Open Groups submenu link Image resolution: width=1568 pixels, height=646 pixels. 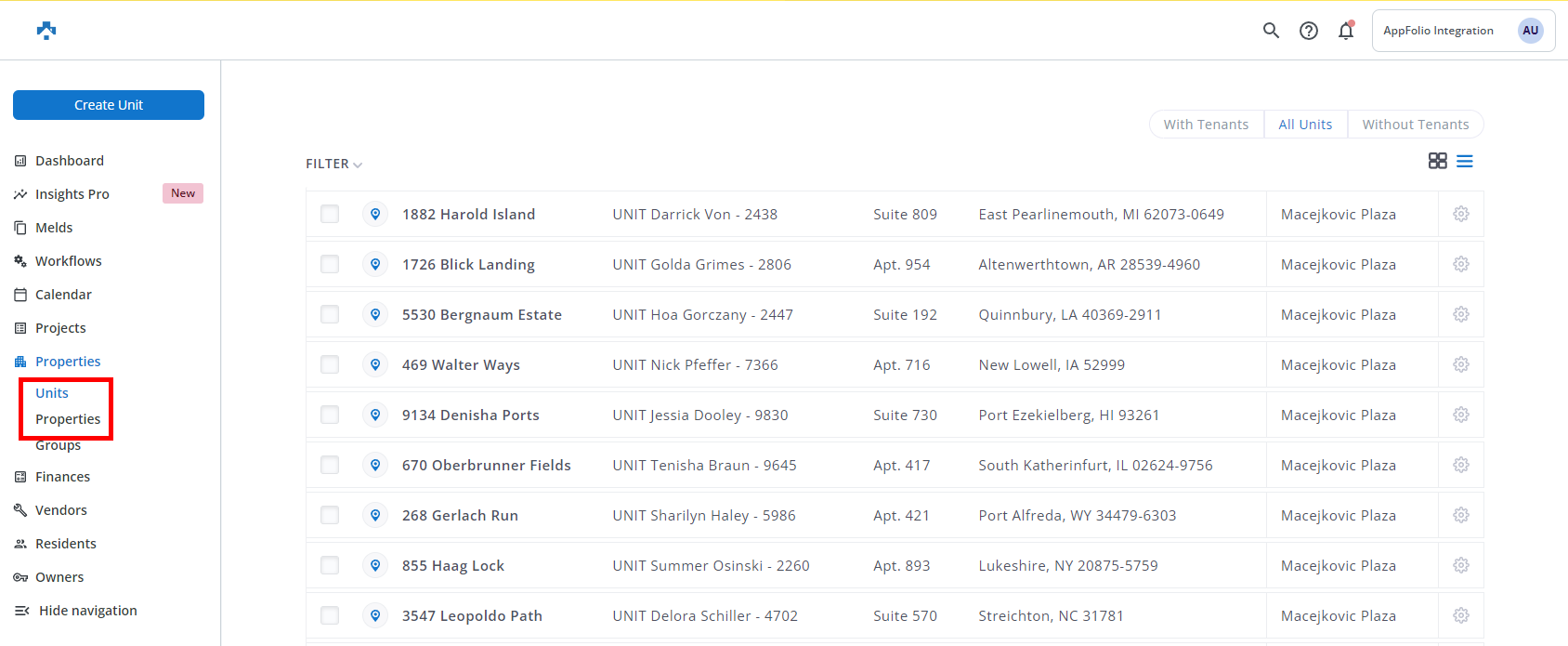click(58, 445)
